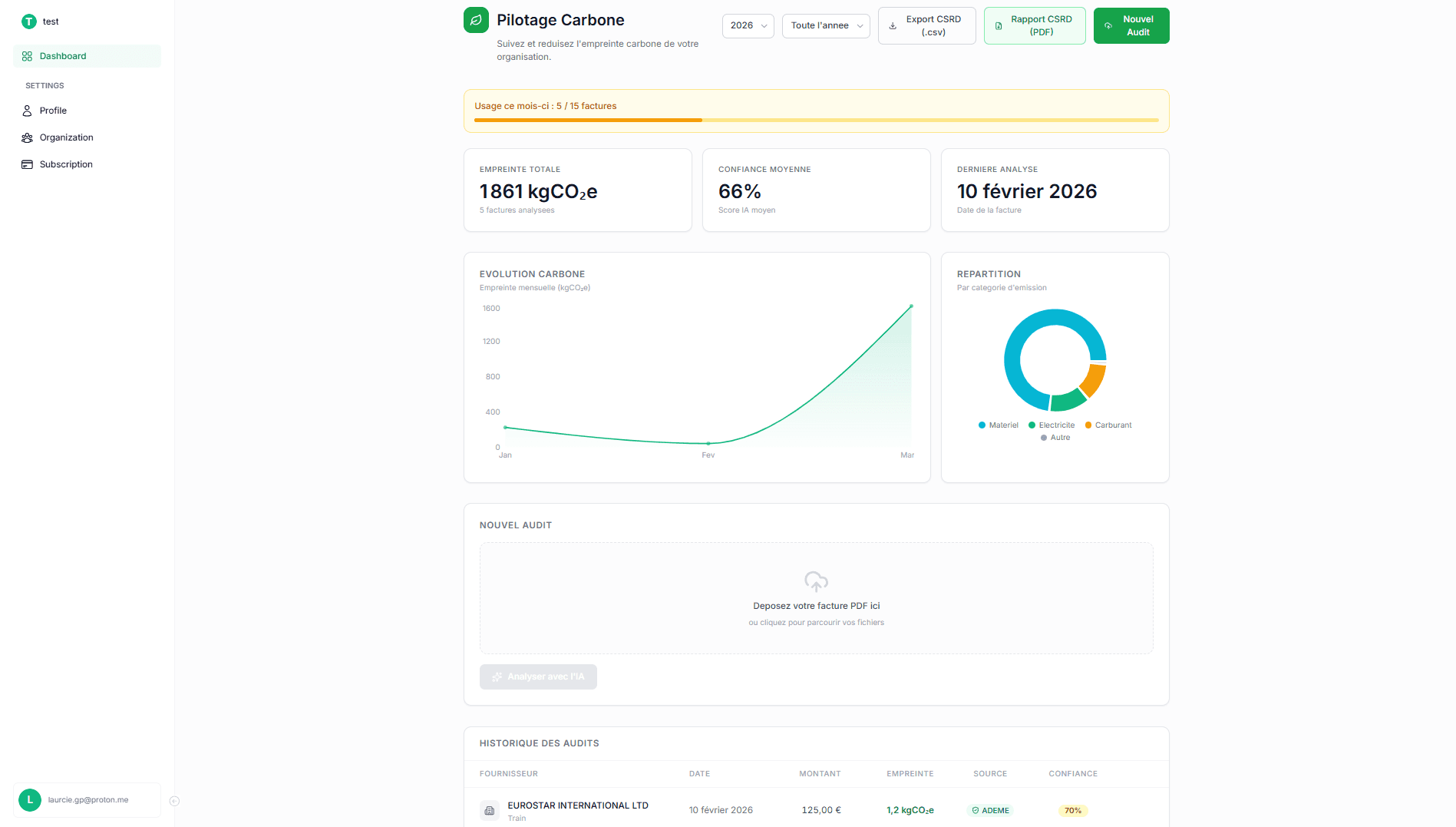Toggle the Electricite legend entry
The height and width of the screenshot is (827, 1456).
(1052, 425)
